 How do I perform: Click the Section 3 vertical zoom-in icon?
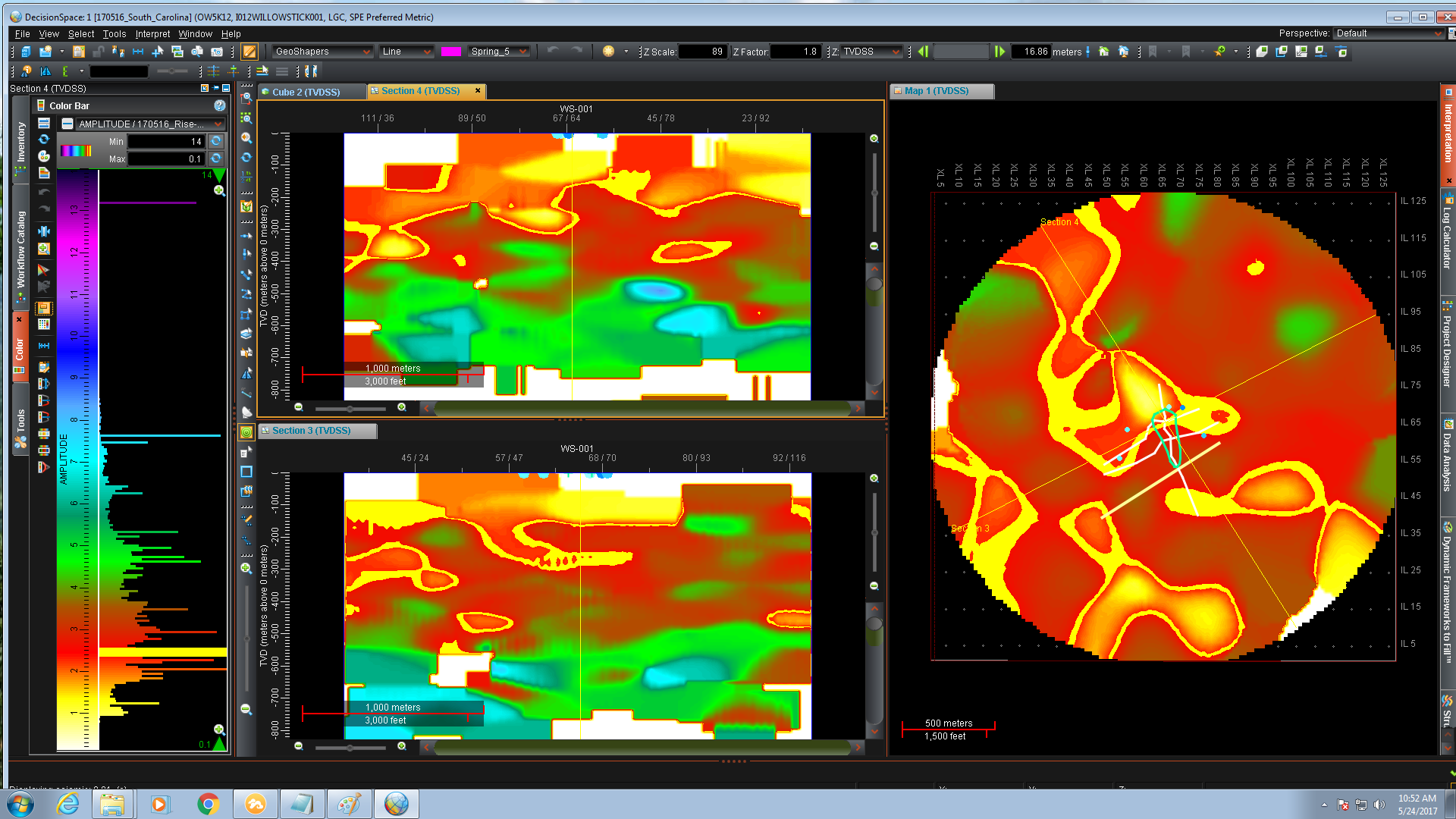tap(874, 479)
